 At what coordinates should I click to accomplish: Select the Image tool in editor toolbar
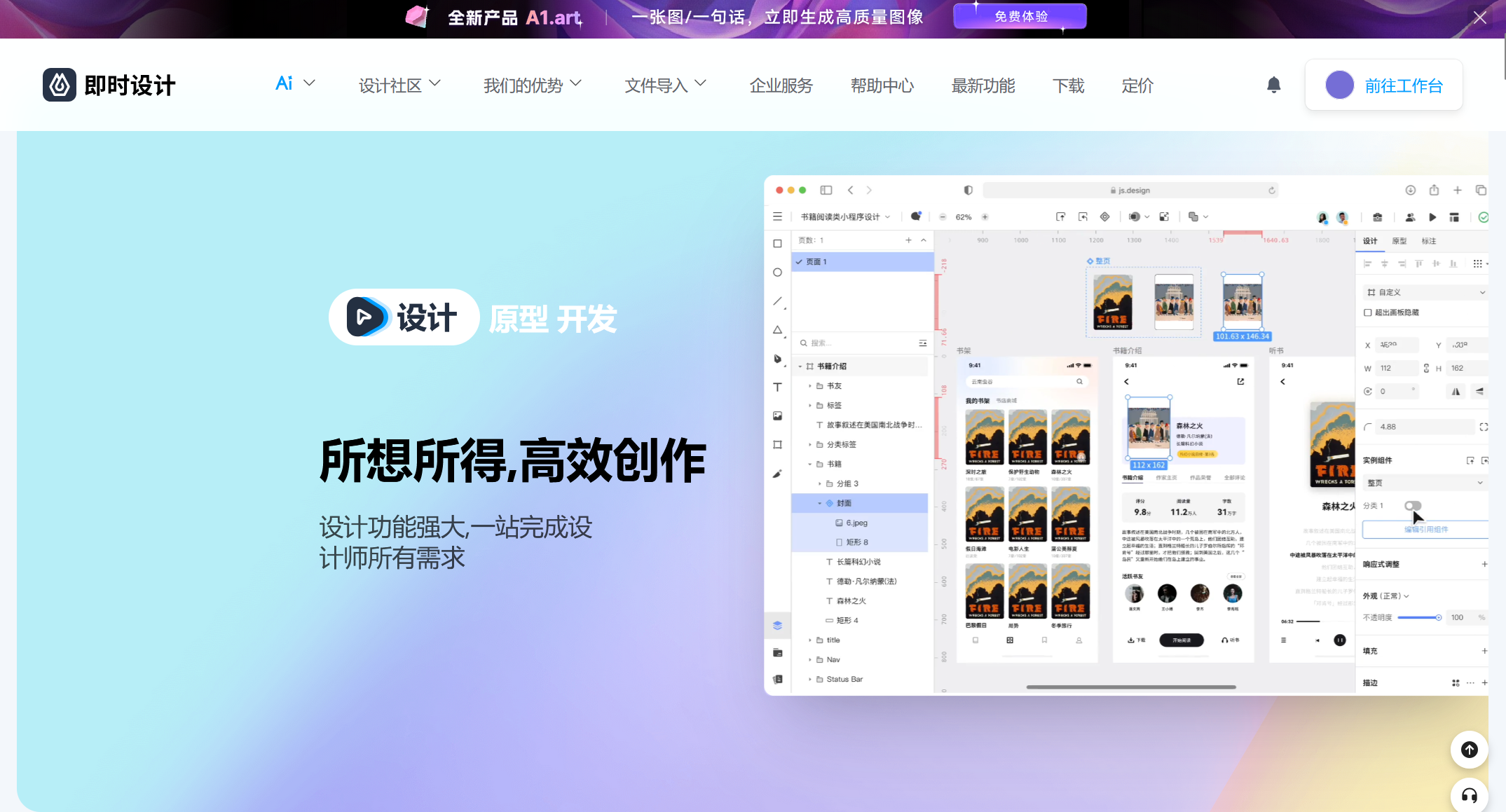coord(777,416)
